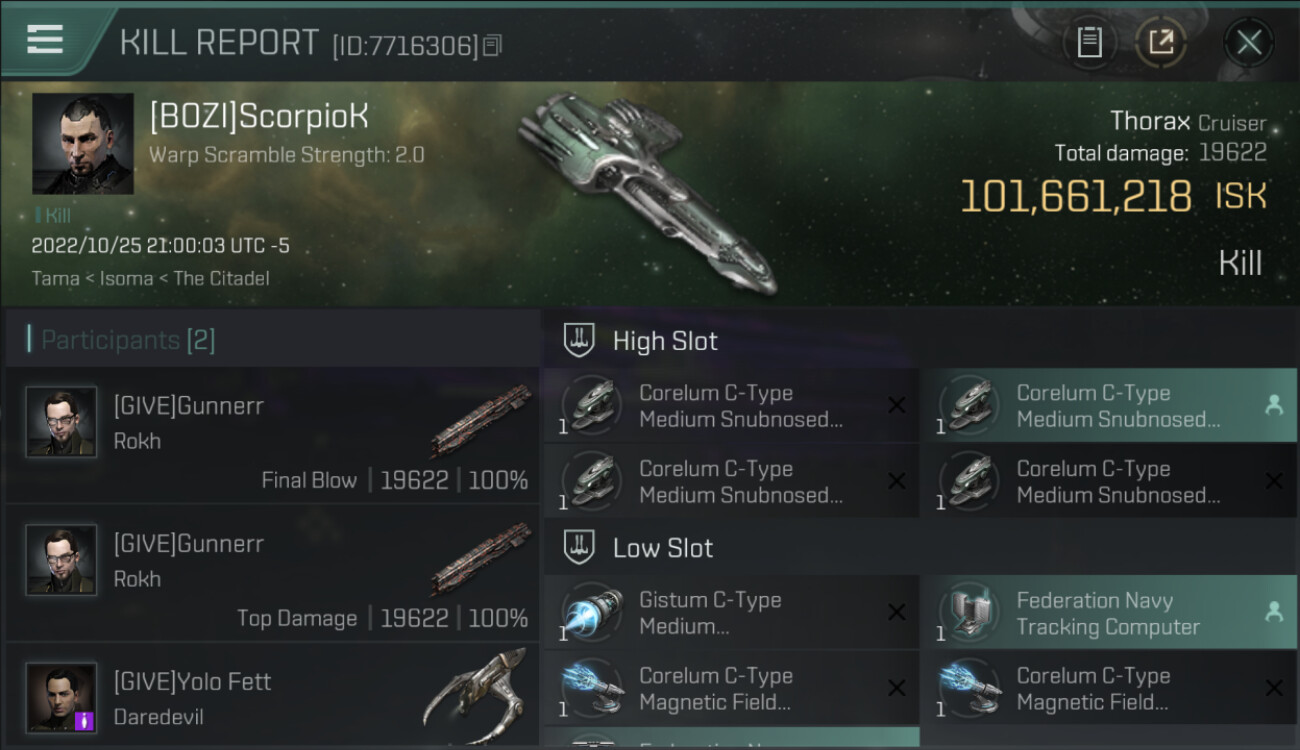Click Federation Navy Tracking Computer icon
Viewport: 1300px width, 750px height.
[x=969, y=613]
